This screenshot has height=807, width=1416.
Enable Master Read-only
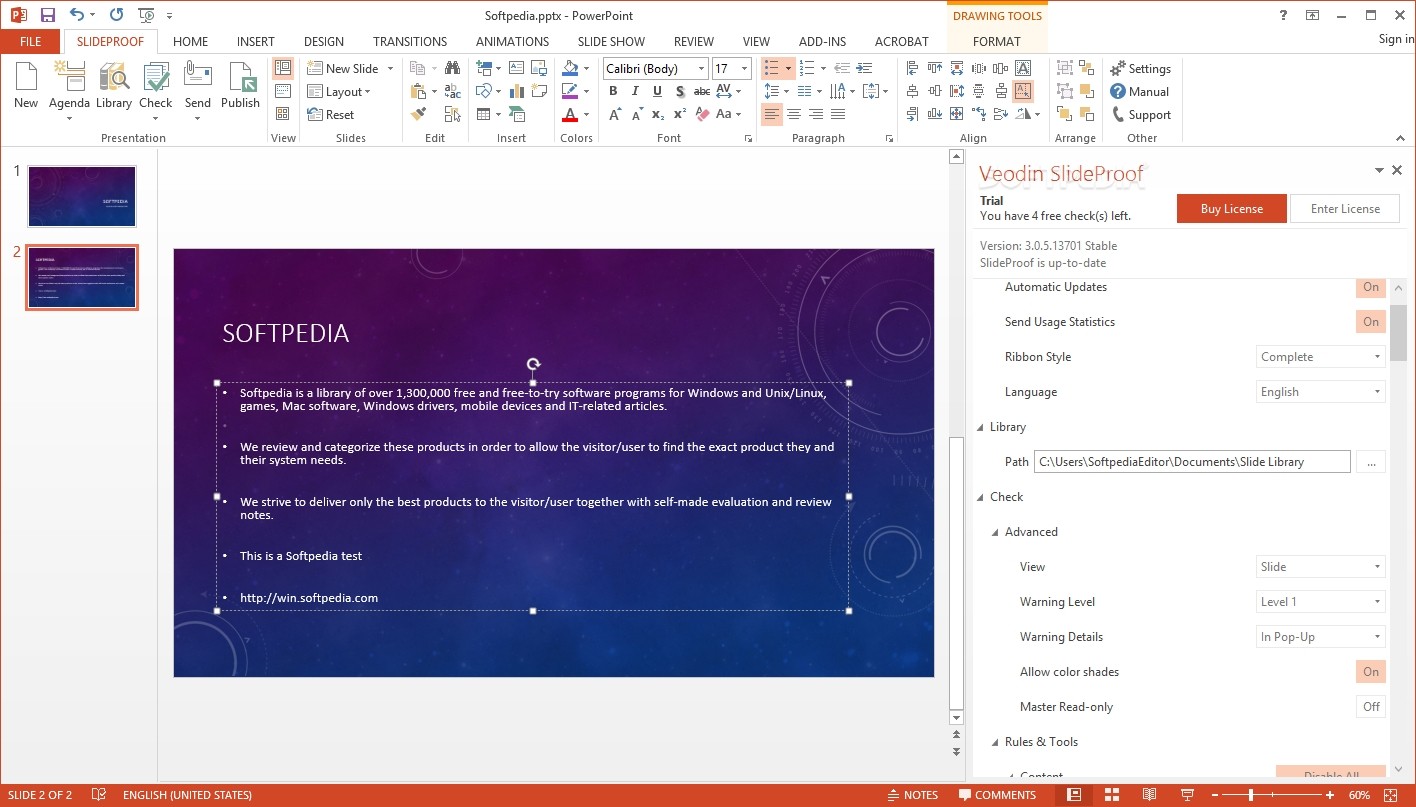pos(1371,707)
